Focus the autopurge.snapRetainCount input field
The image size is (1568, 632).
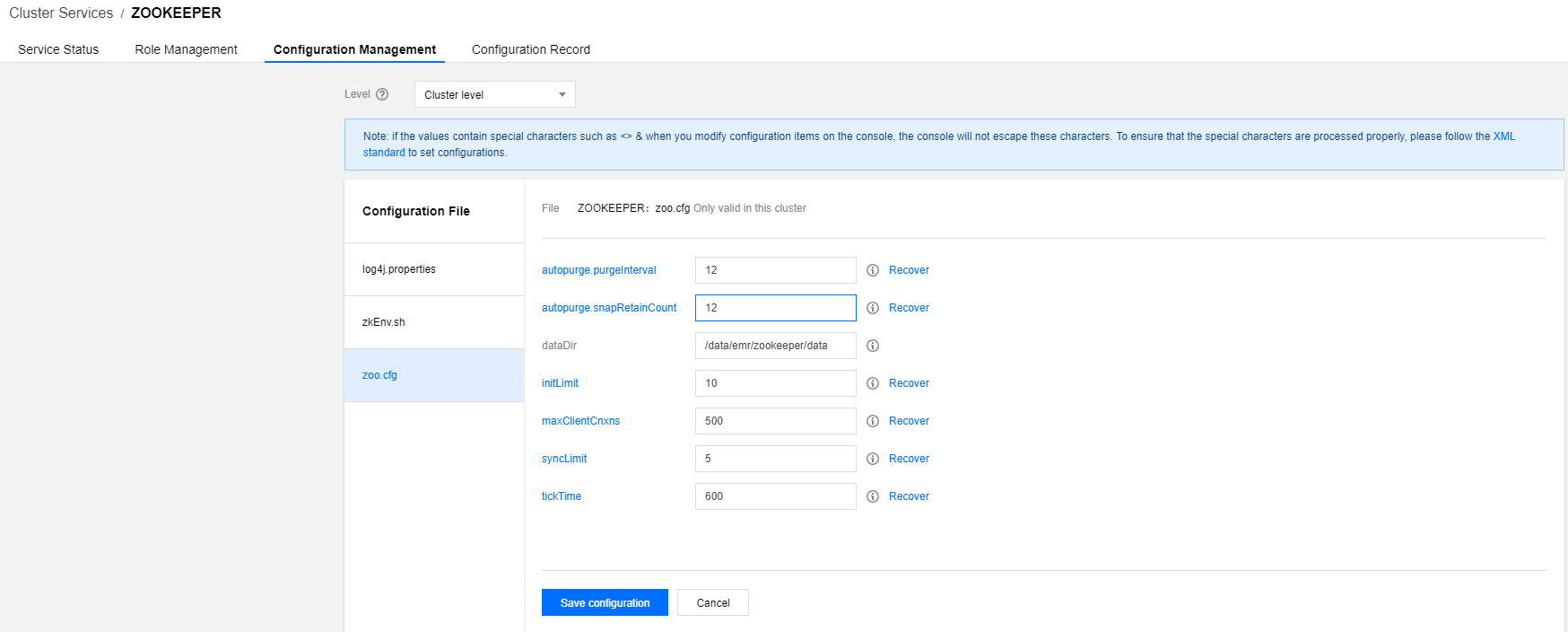776,308
